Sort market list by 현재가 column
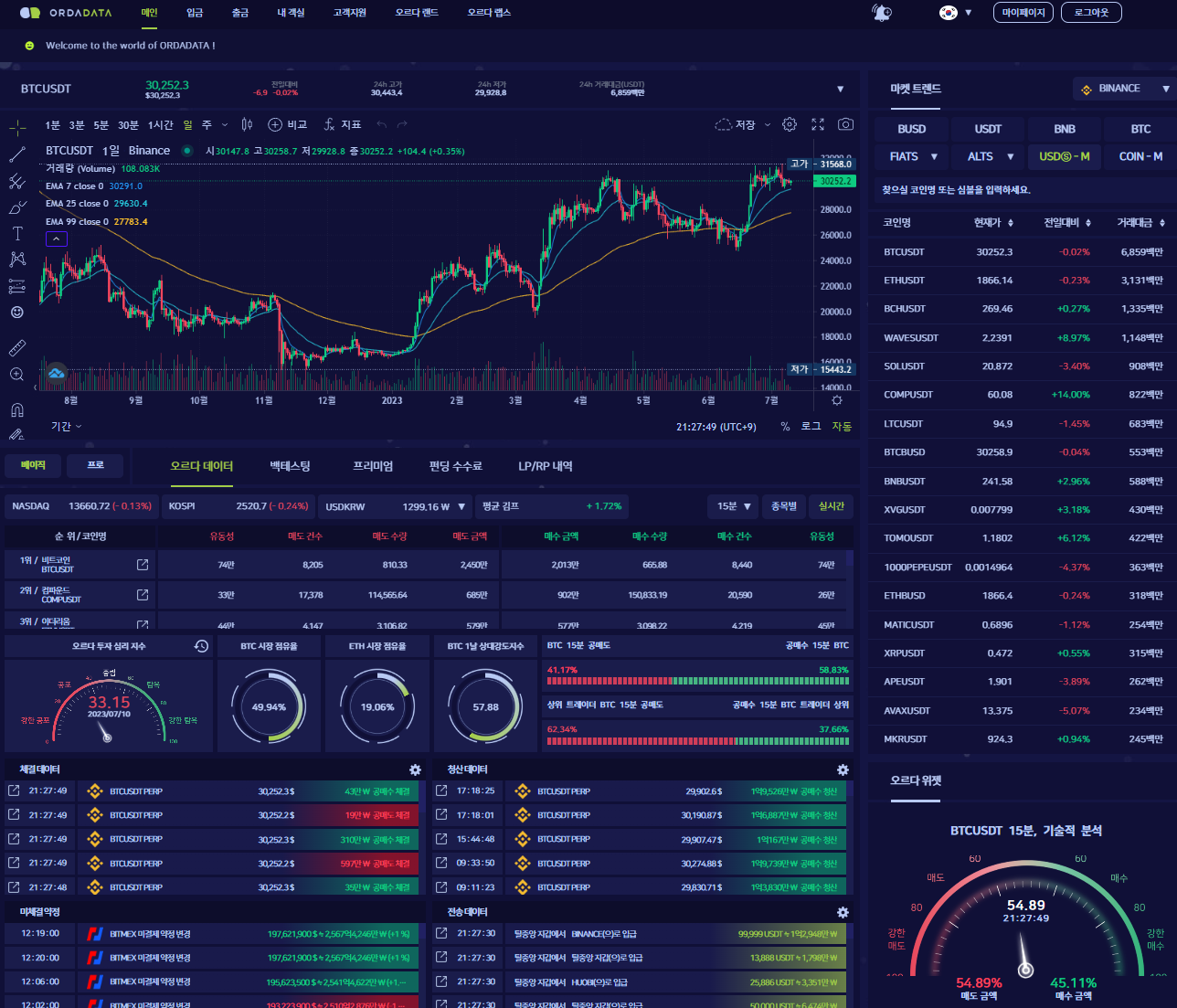This screenshot has width=1177, height=1008. [993, 223]
